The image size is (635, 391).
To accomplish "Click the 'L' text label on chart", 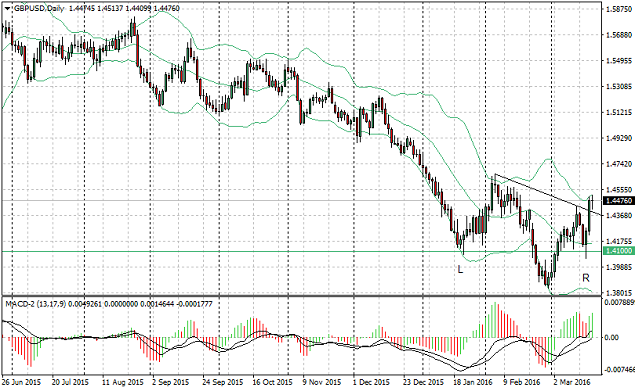I will click(x=460, y=269).
